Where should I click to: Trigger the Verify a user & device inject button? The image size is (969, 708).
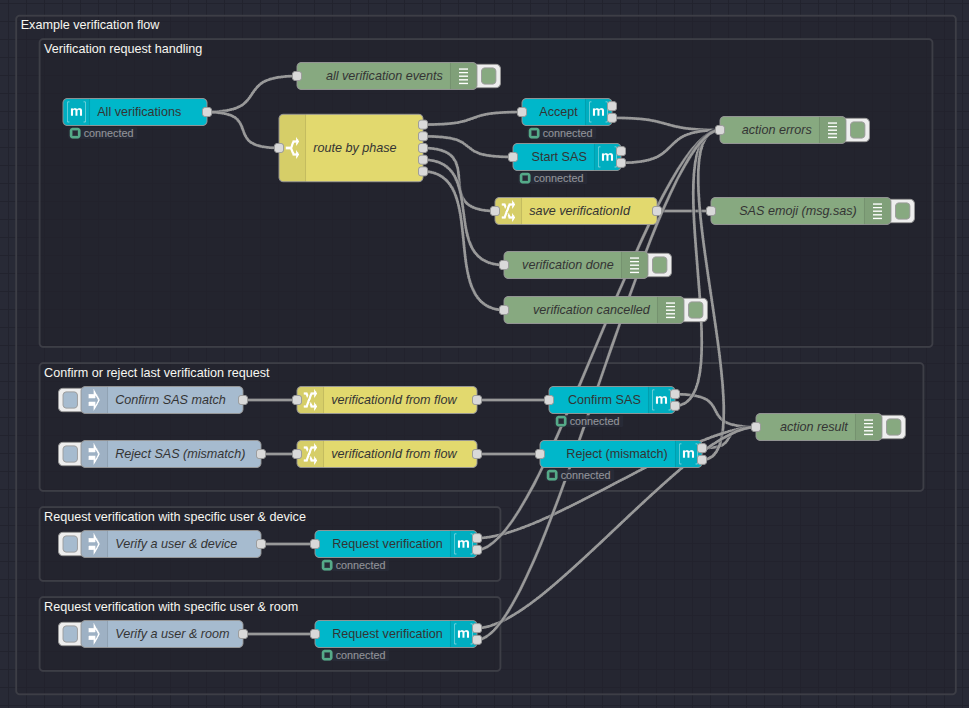coord(70,544)
